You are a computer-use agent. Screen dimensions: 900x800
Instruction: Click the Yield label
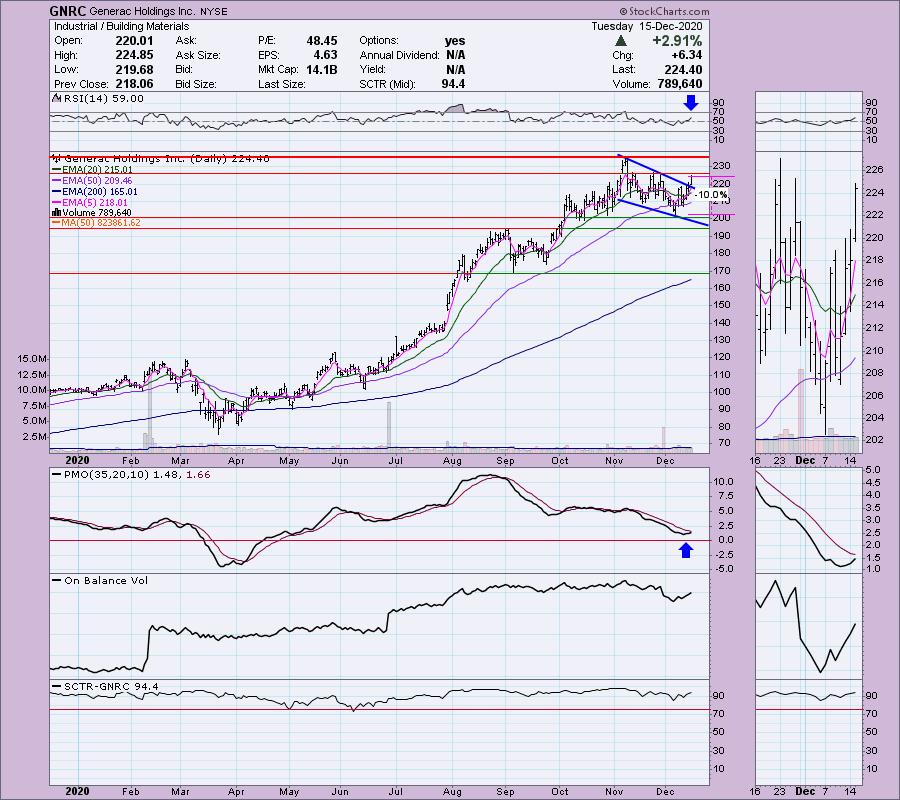coord(372,69)
